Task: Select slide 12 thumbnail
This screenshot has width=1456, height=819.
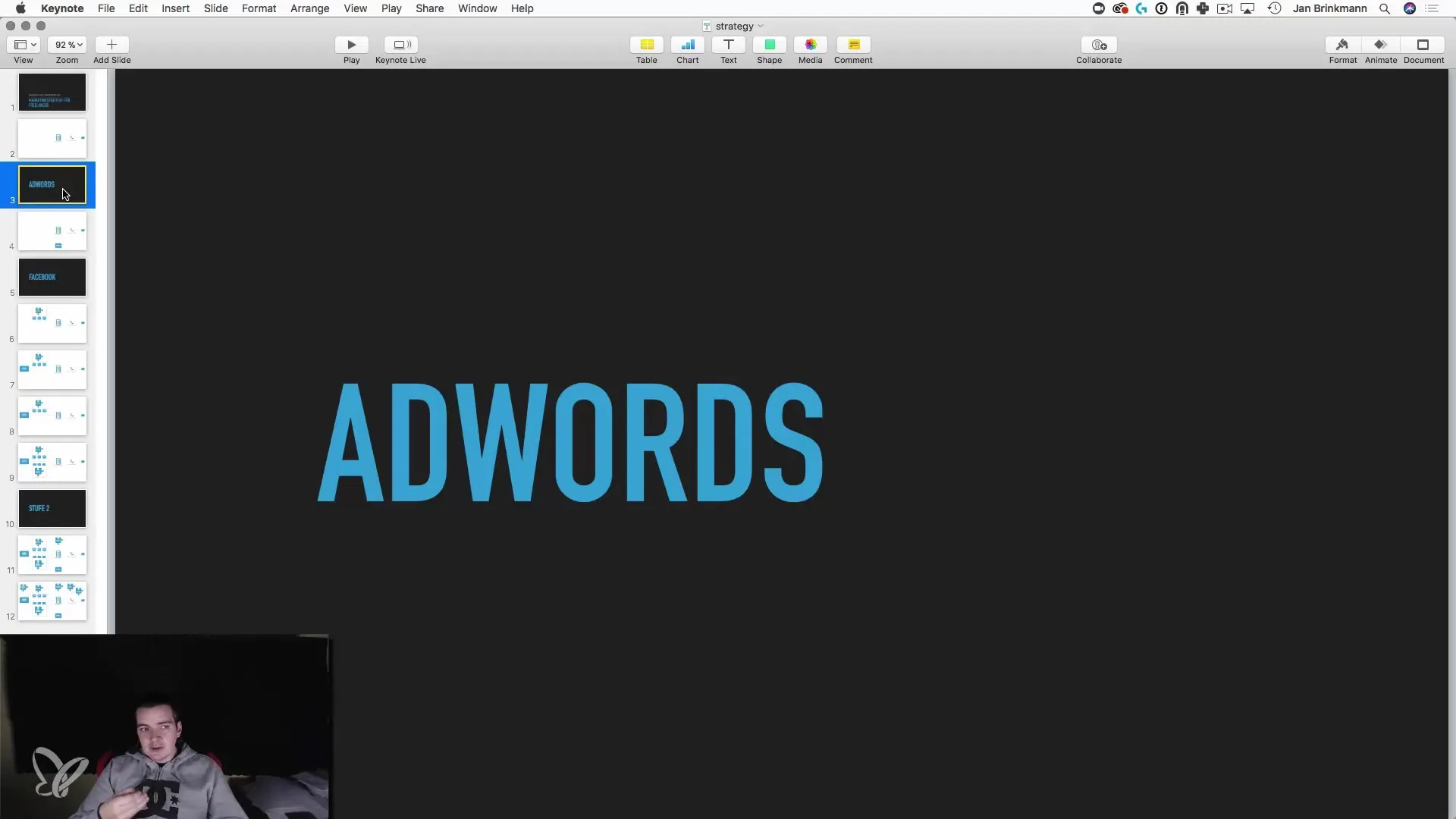Action: (52, 601)
